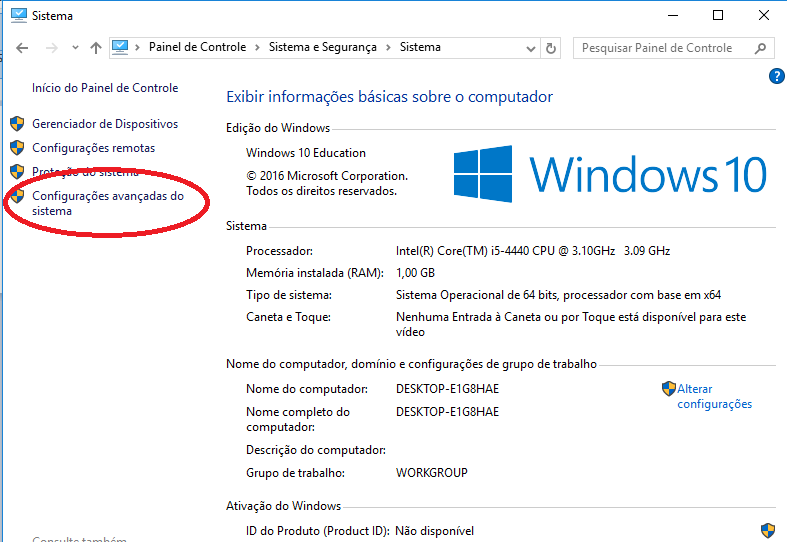Image resolution: width=787 pixels, height=542 pixels.
Task: Open Sistema e Segurança breadcrumb
Action: (x=323, y=47)
